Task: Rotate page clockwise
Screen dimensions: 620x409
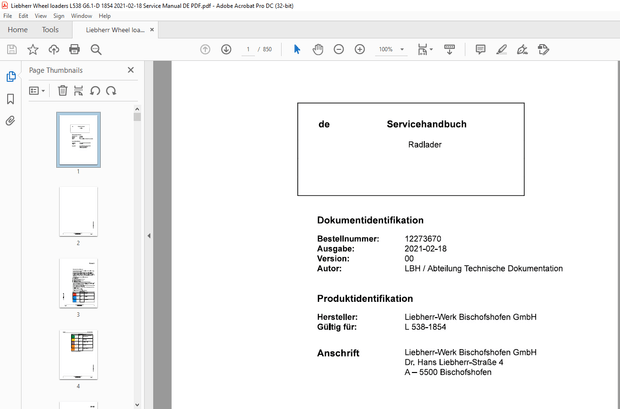Action: 111,91
